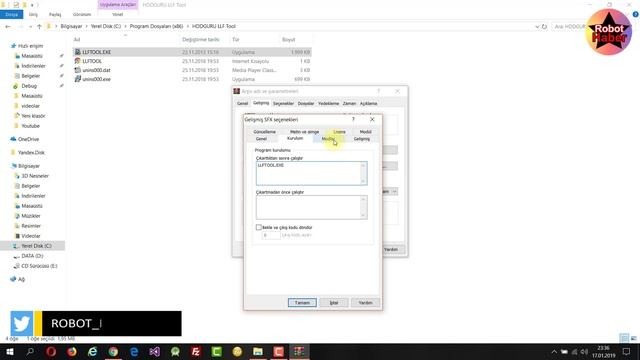This screenshot has width=640, height=360.
Task: Open the combo box in archive dialog
Action: (x=394, y=191)
